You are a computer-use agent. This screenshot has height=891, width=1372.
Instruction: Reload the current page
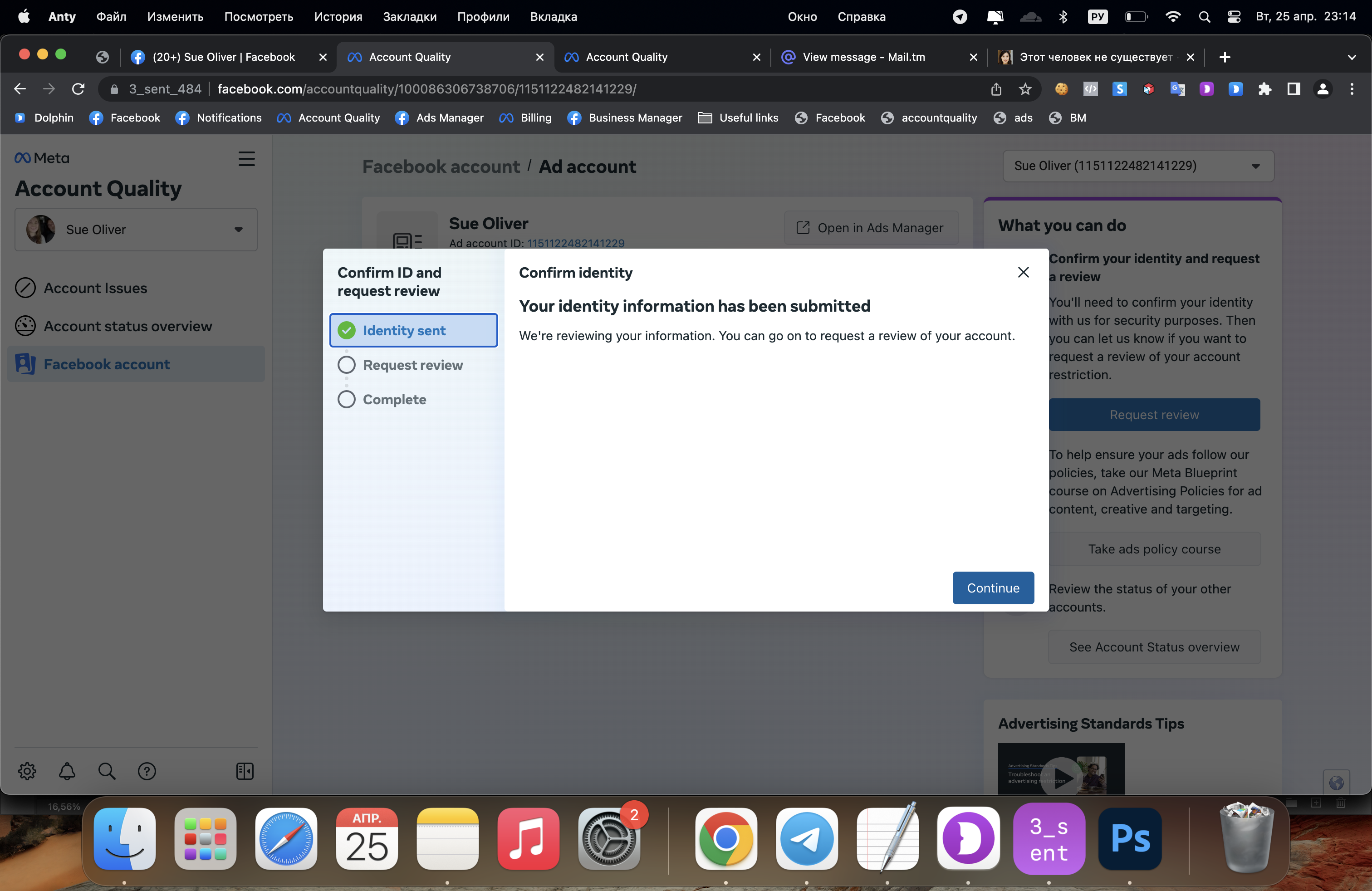click(78, 89)
